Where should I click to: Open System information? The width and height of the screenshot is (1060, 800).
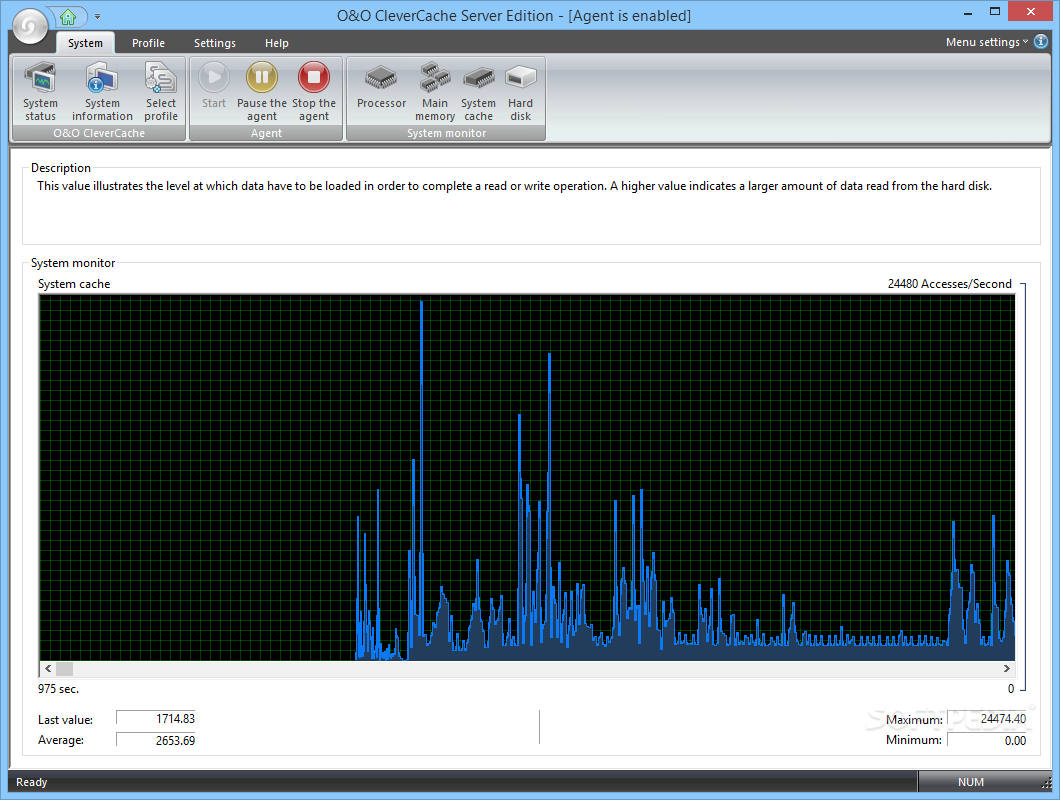102,91
